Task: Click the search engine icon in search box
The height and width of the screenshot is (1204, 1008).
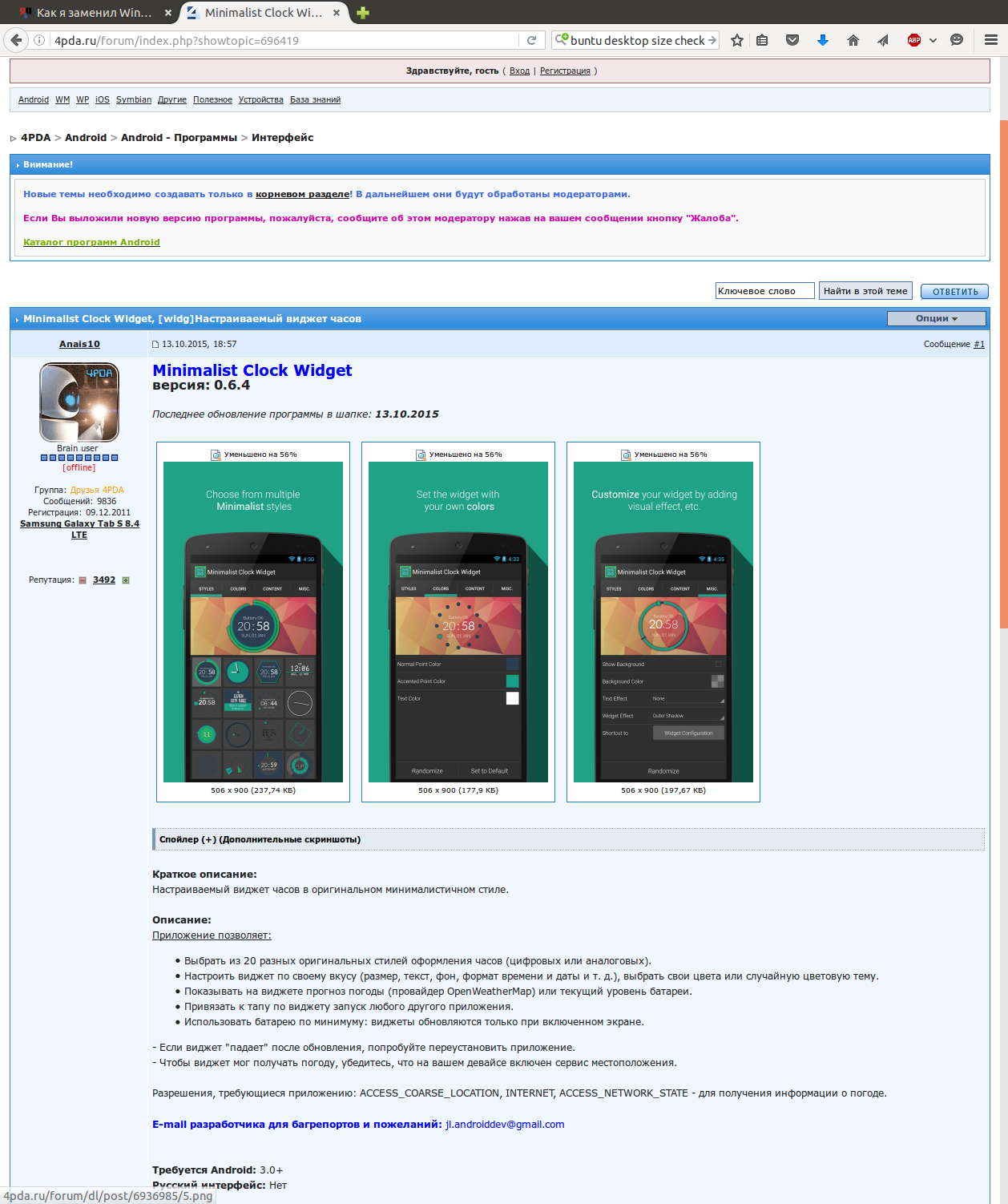Action: [562, 39]
